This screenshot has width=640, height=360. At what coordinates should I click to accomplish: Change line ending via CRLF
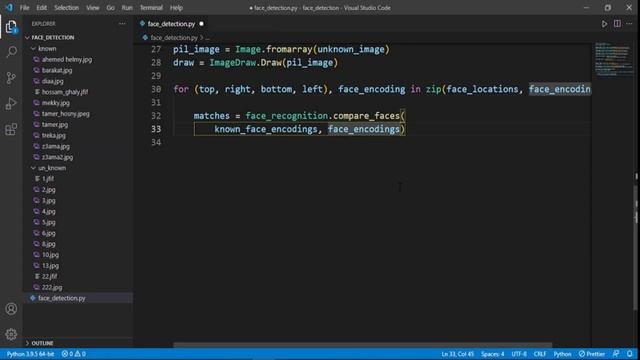(x=540, y=354)
